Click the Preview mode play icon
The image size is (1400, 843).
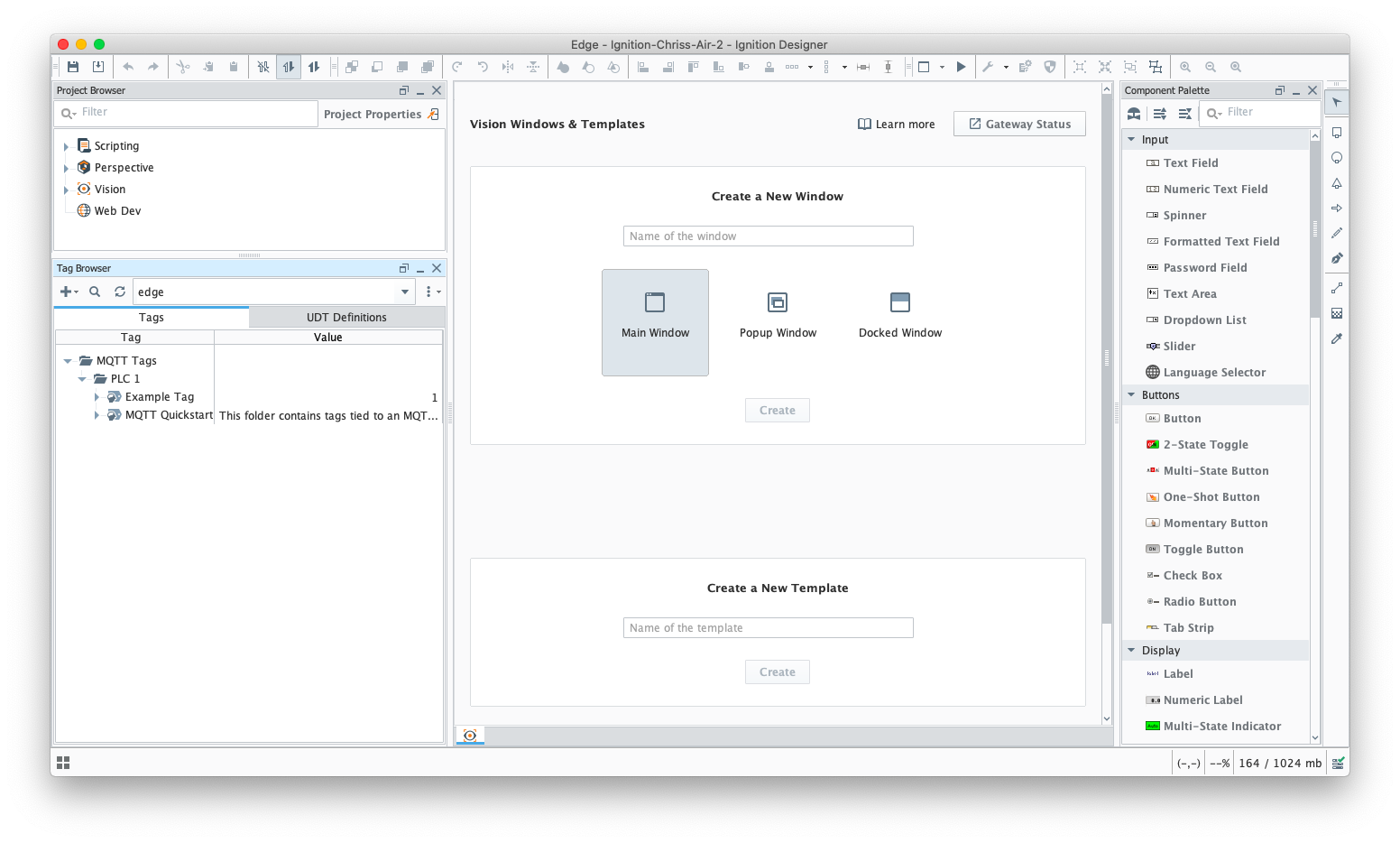tap(961, 67)
